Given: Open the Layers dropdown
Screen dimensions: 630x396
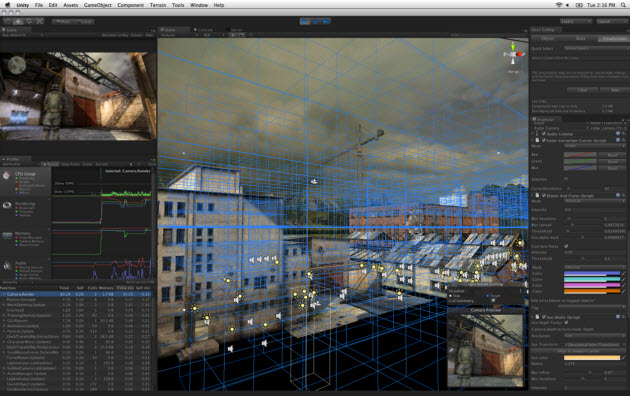Looking at the screenshot, I should 576,21.
